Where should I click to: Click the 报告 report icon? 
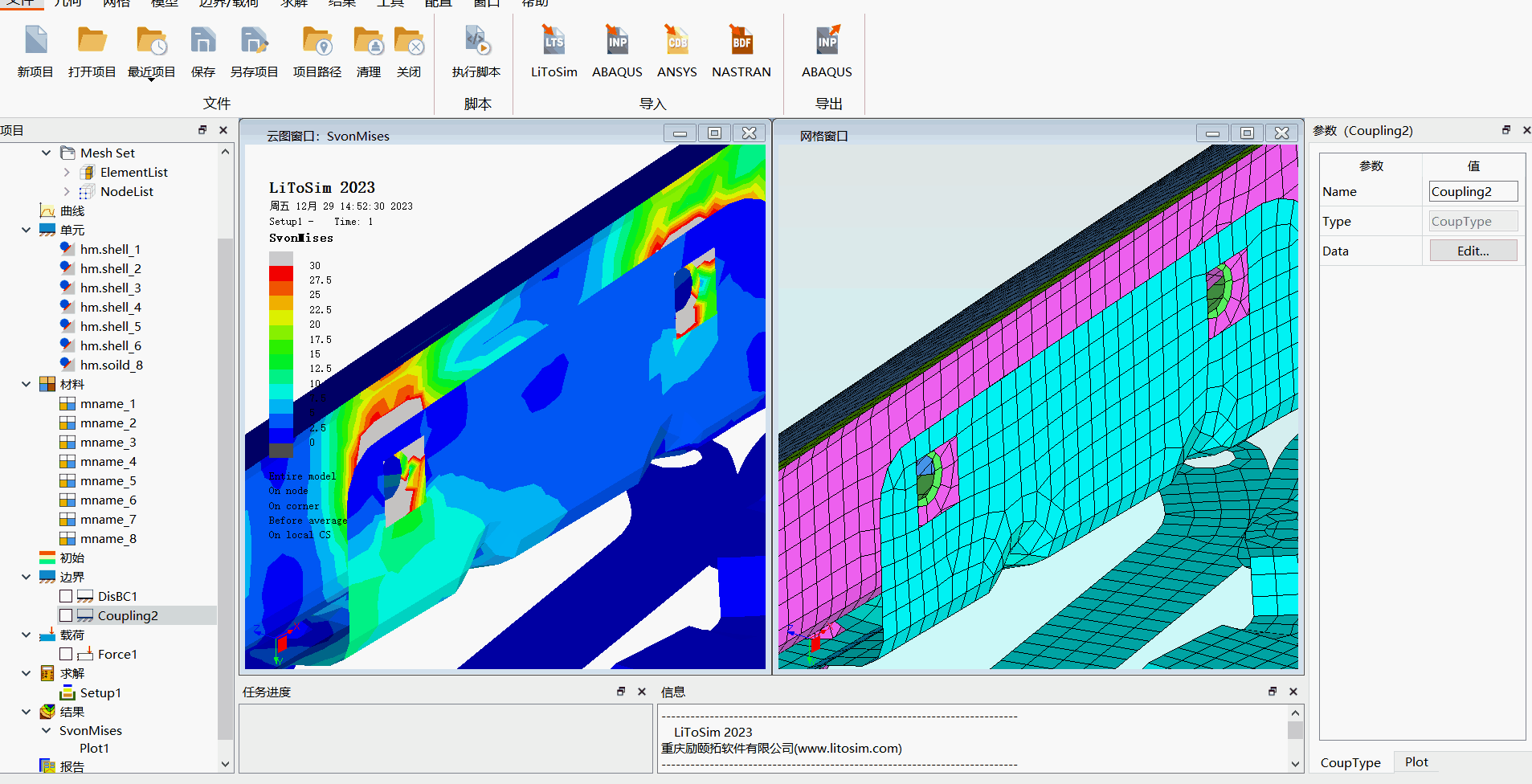click(47, 766)
